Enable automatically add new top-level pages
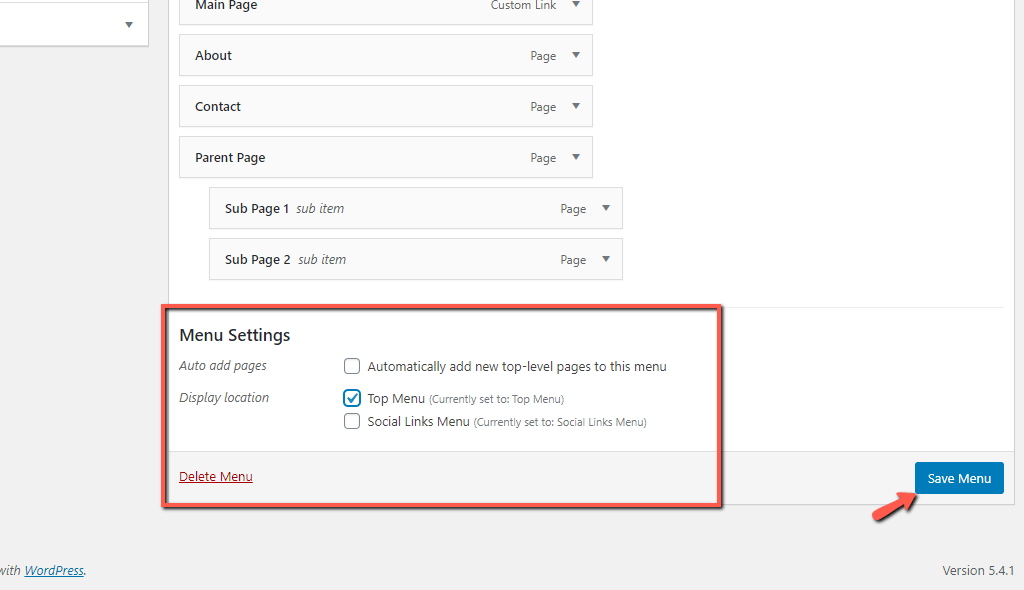The image size is (1024, 590). click(352, 366)
